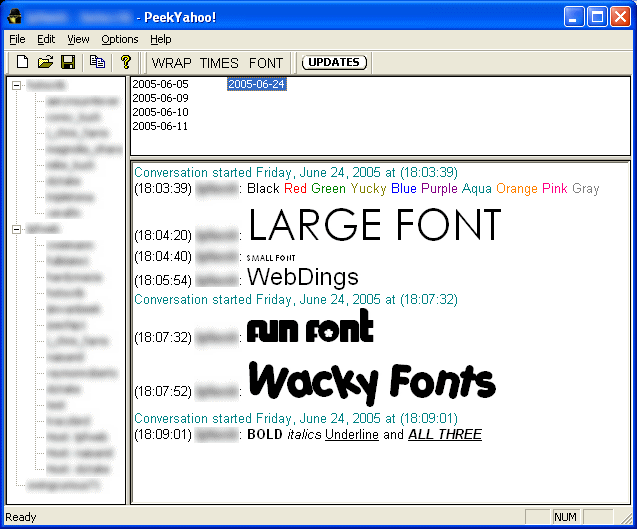
Task: Open the File menu
Action: [17, 39]
